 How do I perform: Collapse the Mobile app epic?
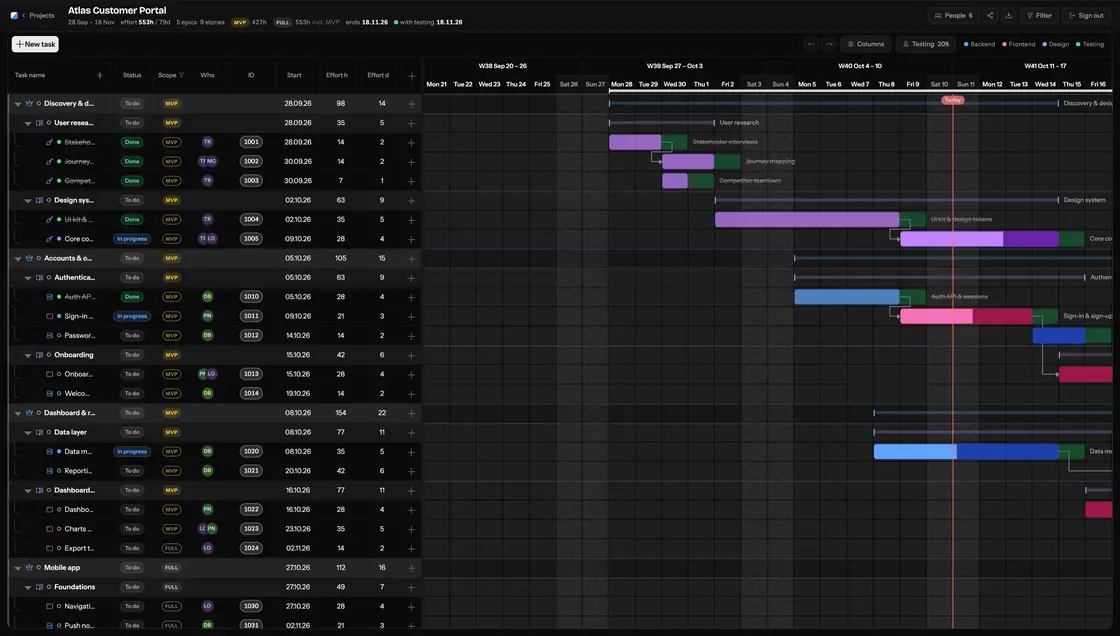click(18, 568)
